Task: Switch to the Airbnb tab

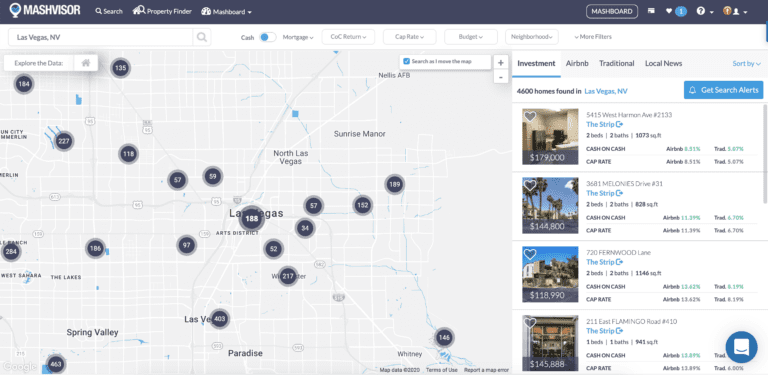Action: (x=577, y=64)
